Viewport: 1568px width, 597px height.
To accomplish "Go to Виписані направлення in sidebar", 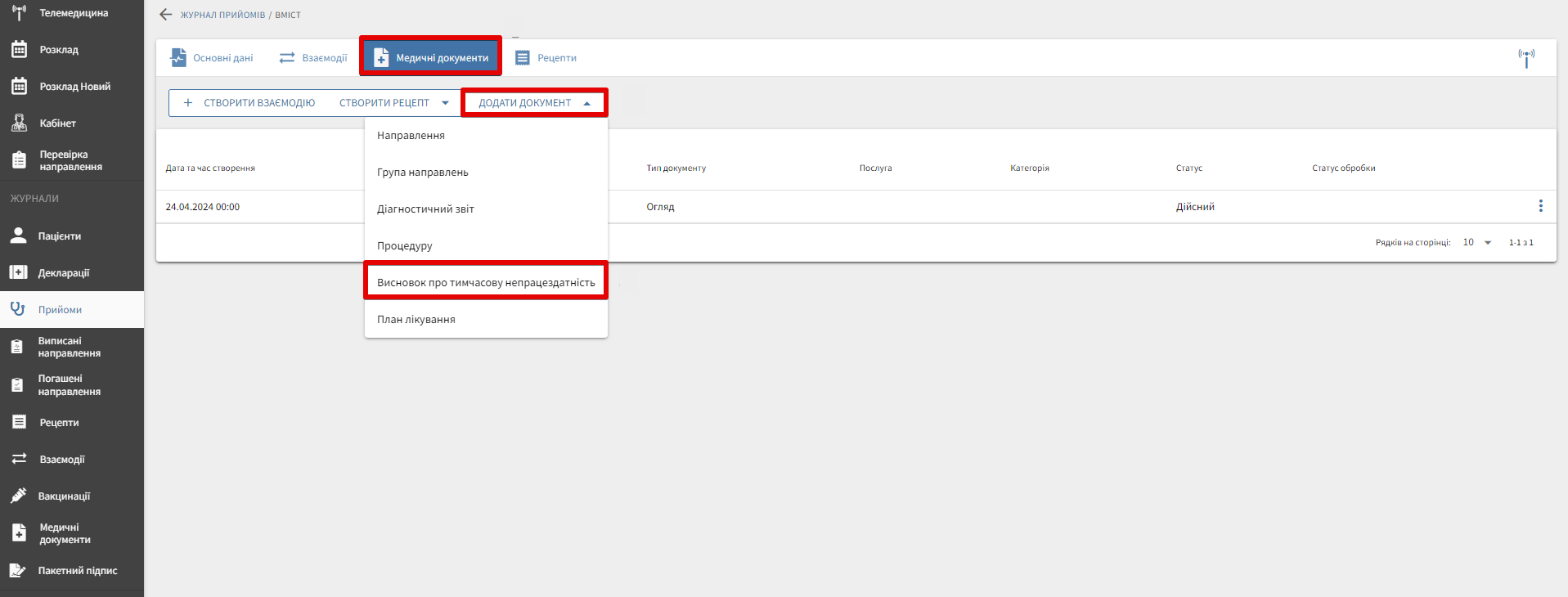I will [69, 347].
